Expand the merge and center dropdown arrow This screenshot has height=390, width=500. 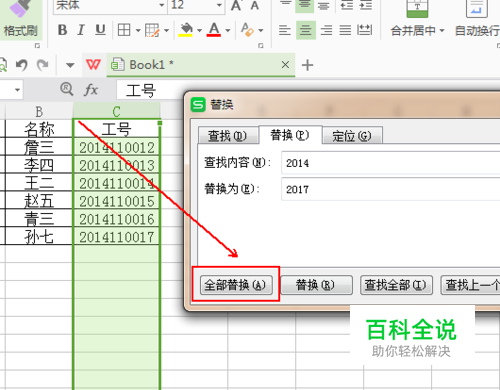click(x=442, y=31)
